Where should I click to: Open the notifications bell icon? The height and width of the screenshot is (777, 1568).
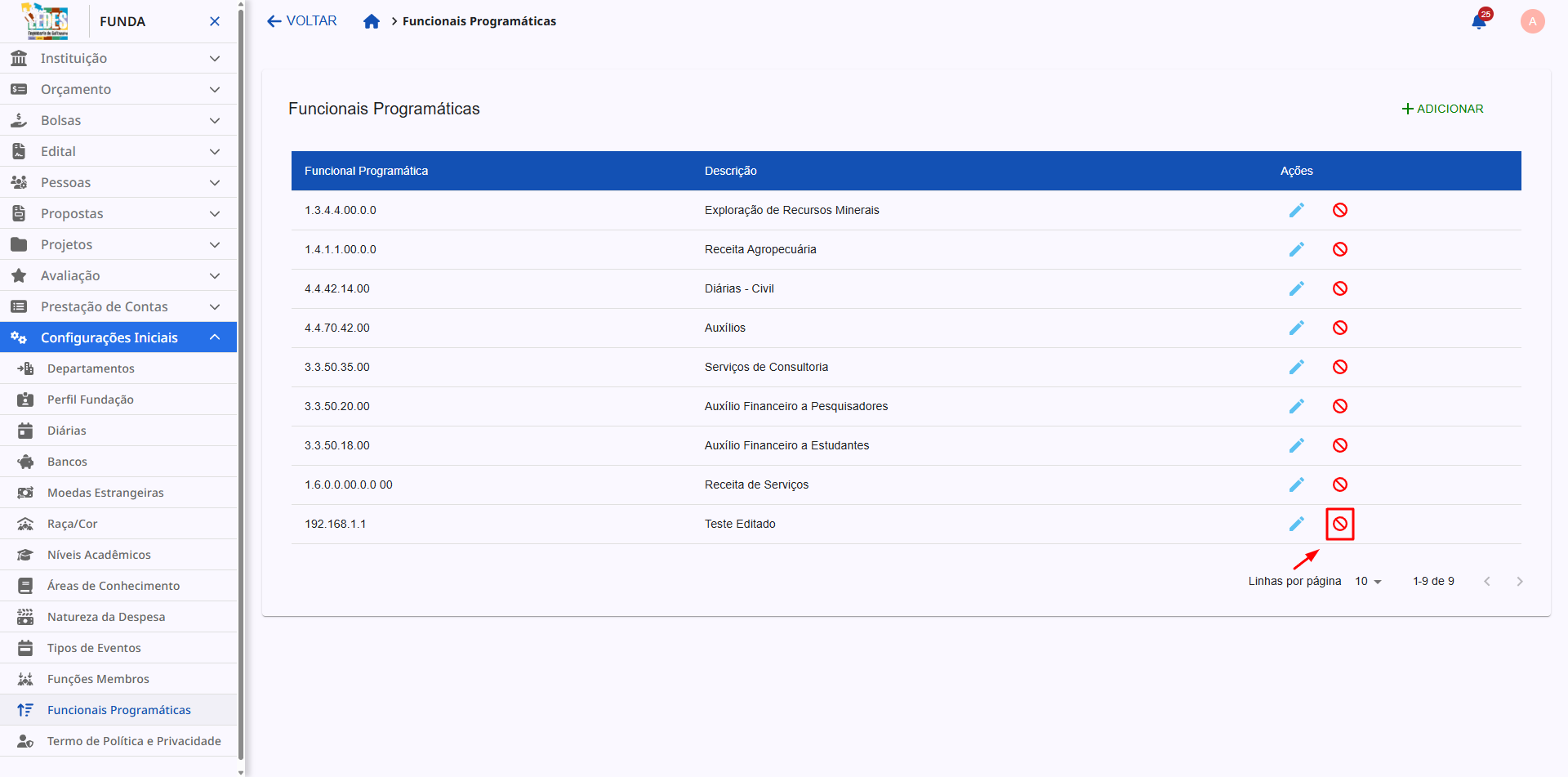[1479, 20]
